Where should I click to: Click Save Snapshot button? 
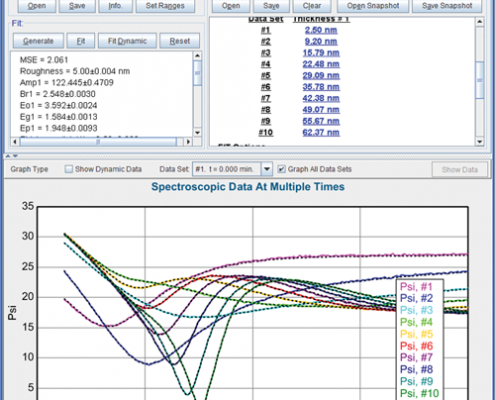[447, 6]
